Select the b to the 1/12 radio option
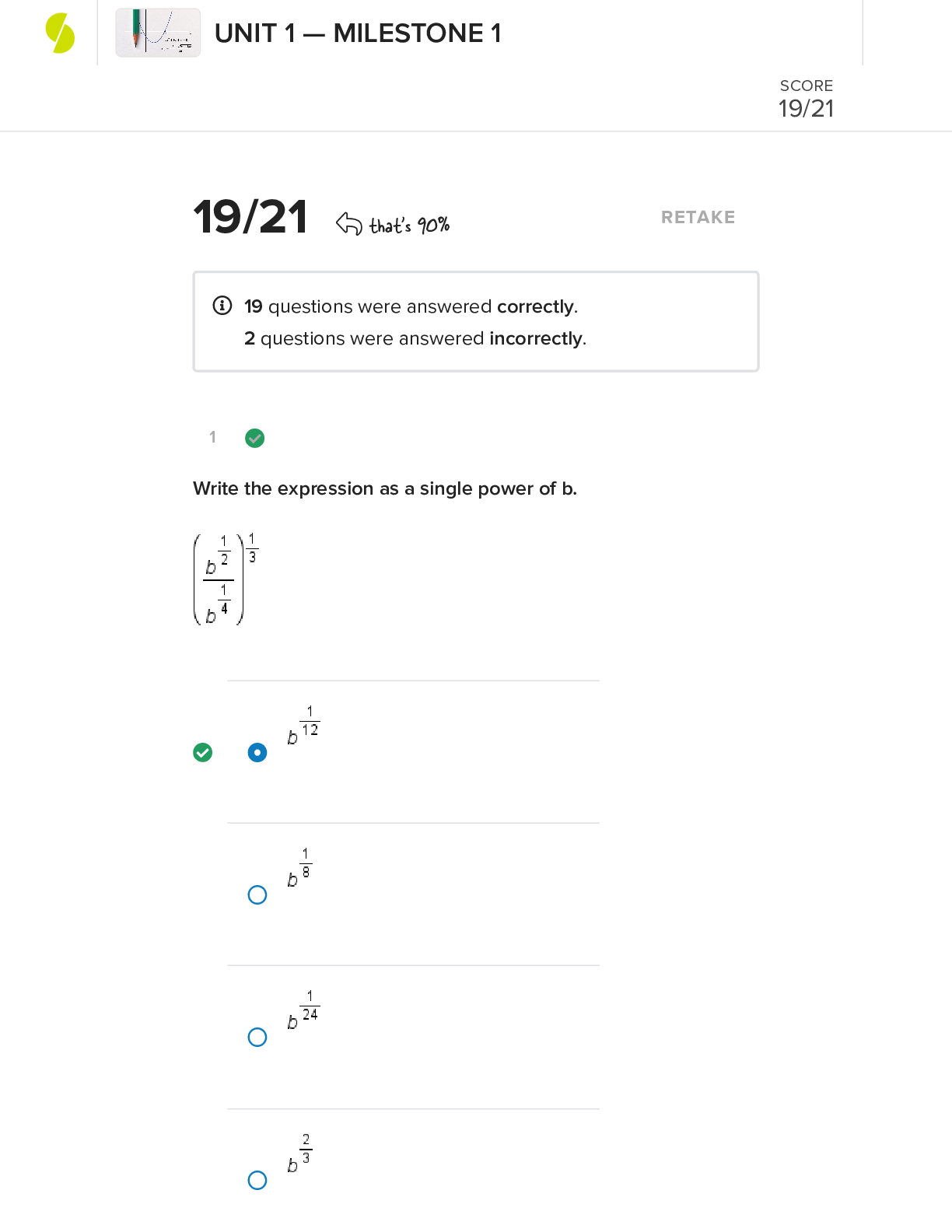The image size is (952, 1232). pyautogui.click(x=257, y=752)
